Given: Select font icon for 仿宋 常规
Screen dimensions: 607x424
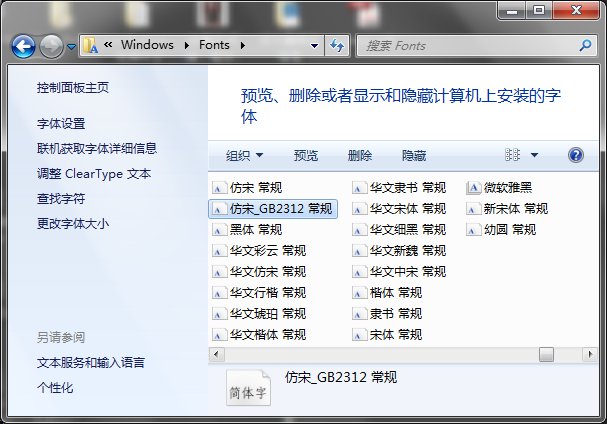Looking at the screenshot, I should point(219,188).
